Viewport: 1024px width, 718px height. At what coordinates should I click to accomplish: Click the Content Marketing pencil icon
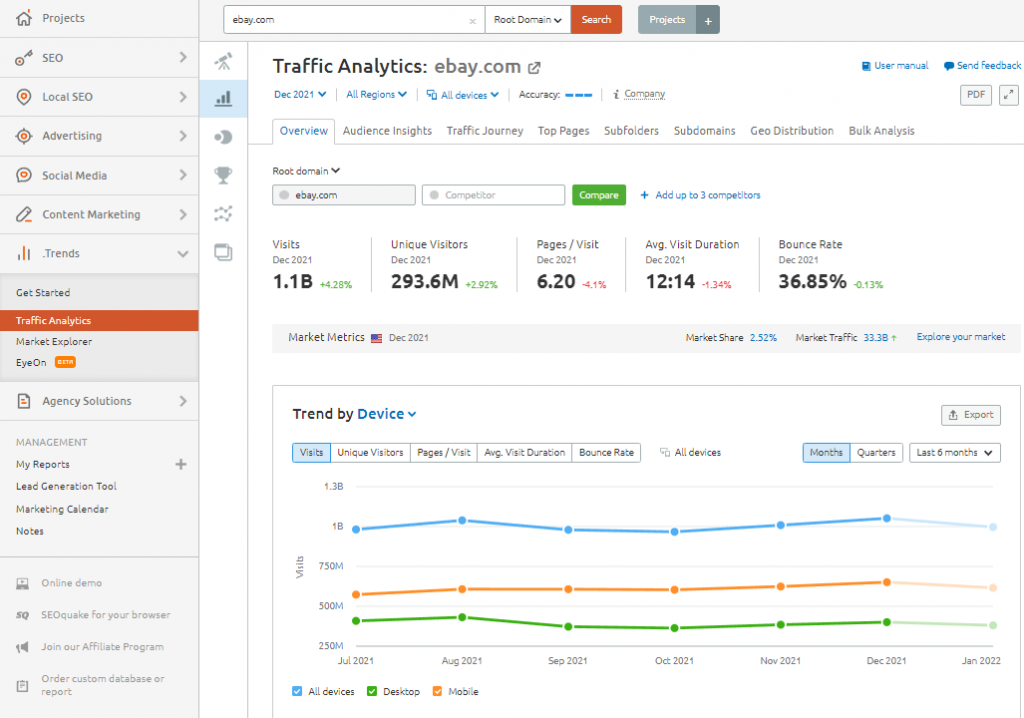point(24,214)
